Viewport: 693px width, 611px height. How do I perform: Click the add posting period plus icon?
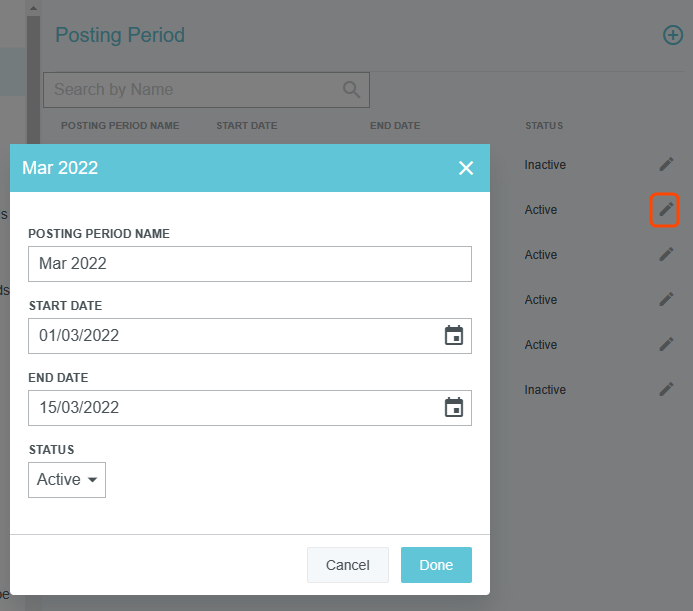tap(673, 35)
